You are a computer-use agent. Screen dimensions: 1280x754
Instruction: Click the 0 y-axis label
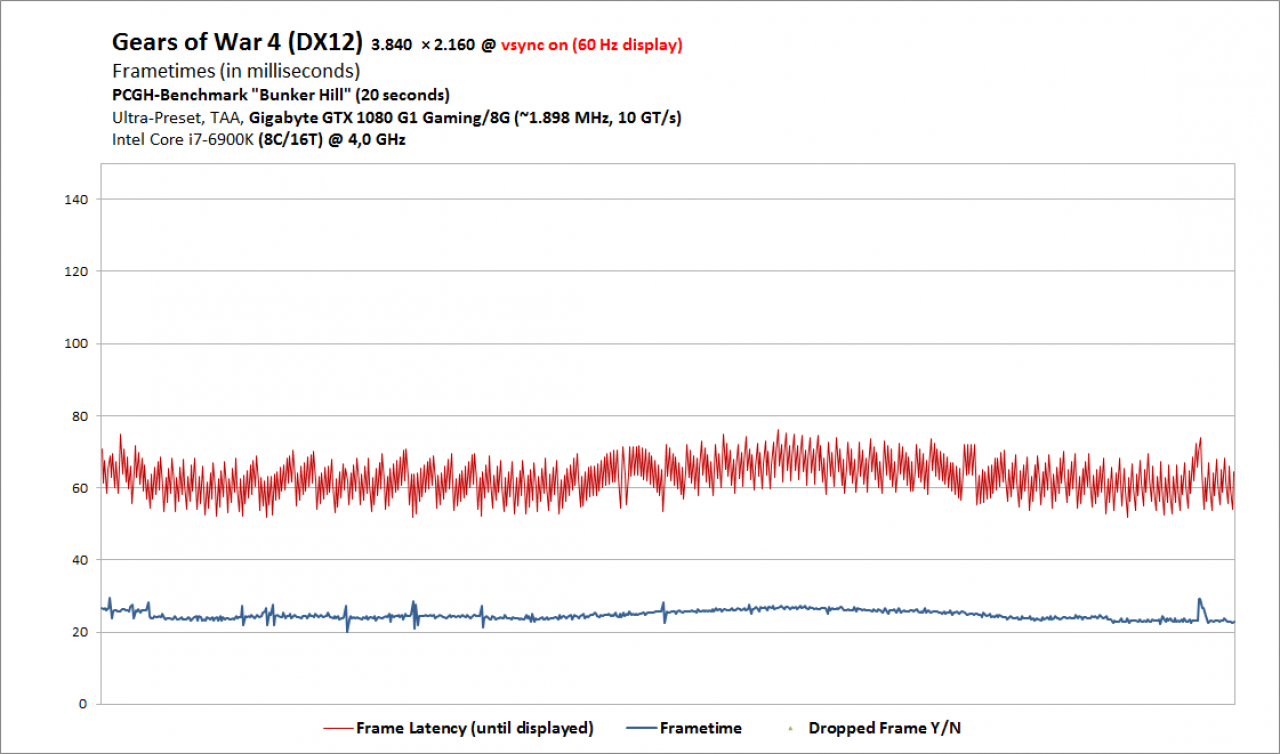[85, 704]
